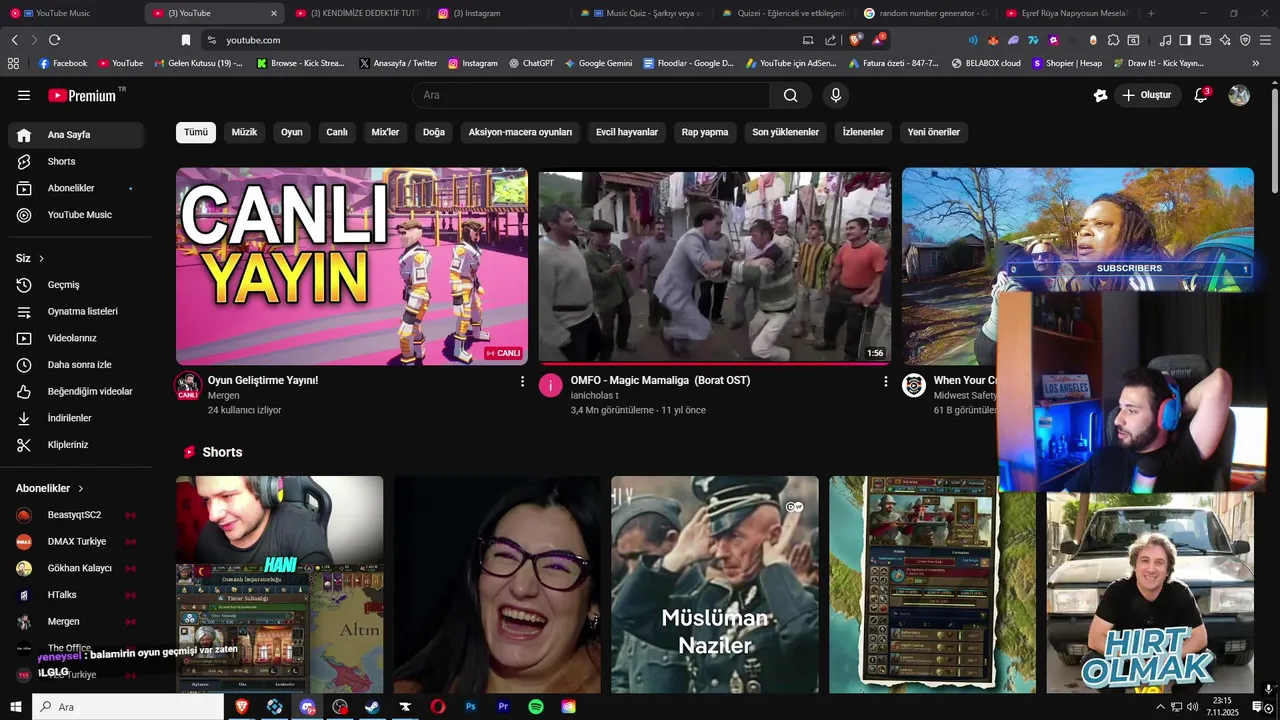Image resolution: width=1280 pixels, height=720 pixels.
Task: Open Videolarınız in sidebar
Action: click(76, 338)
